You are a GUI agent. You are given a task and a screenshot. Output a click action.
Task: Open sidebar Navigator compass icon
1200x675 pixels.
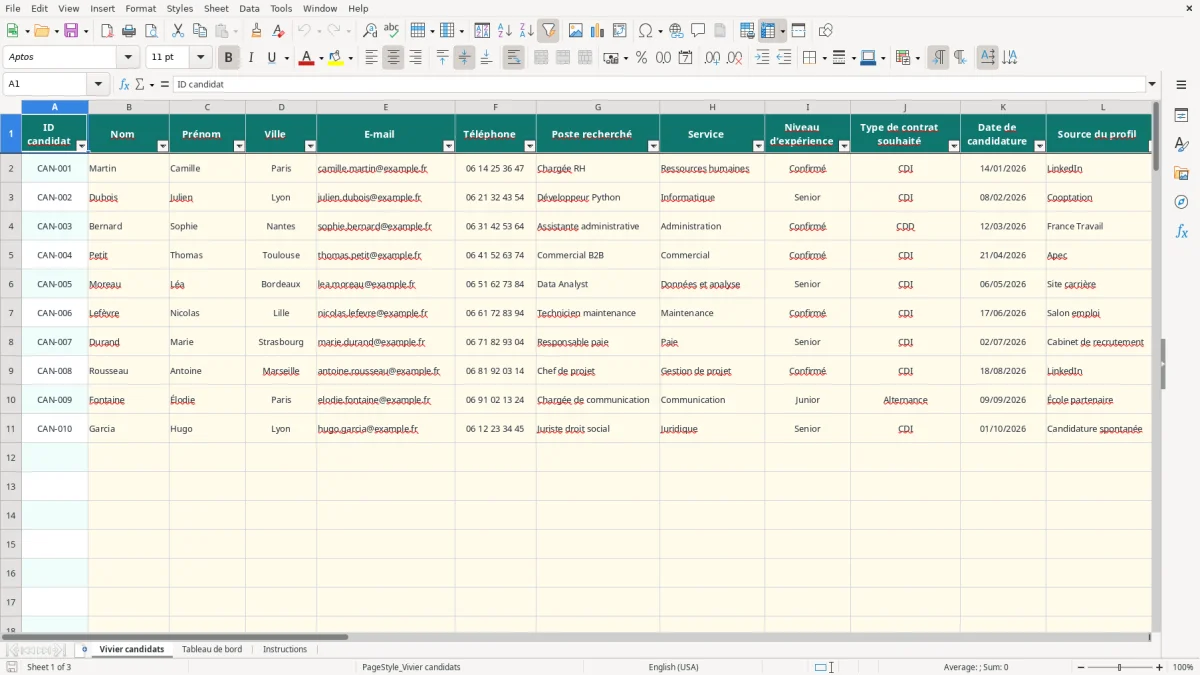(x=1181, y=203)
